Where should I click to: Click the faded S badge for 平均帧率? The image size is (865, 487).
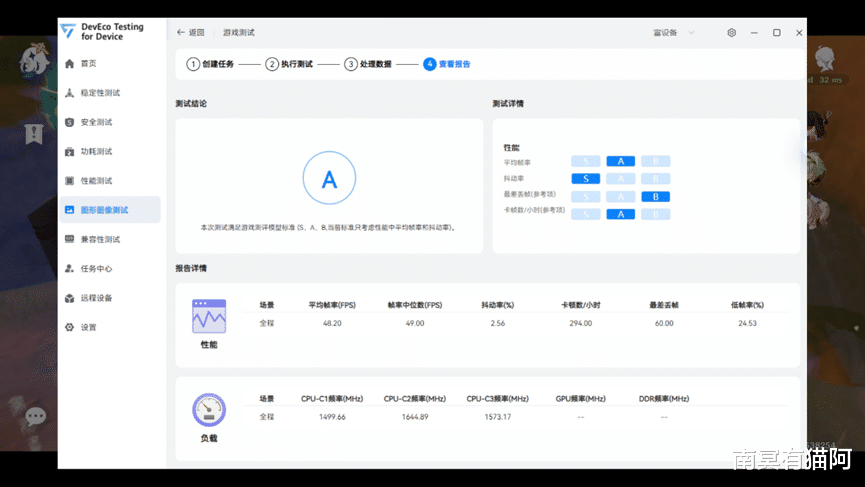[x=585, y=162]
